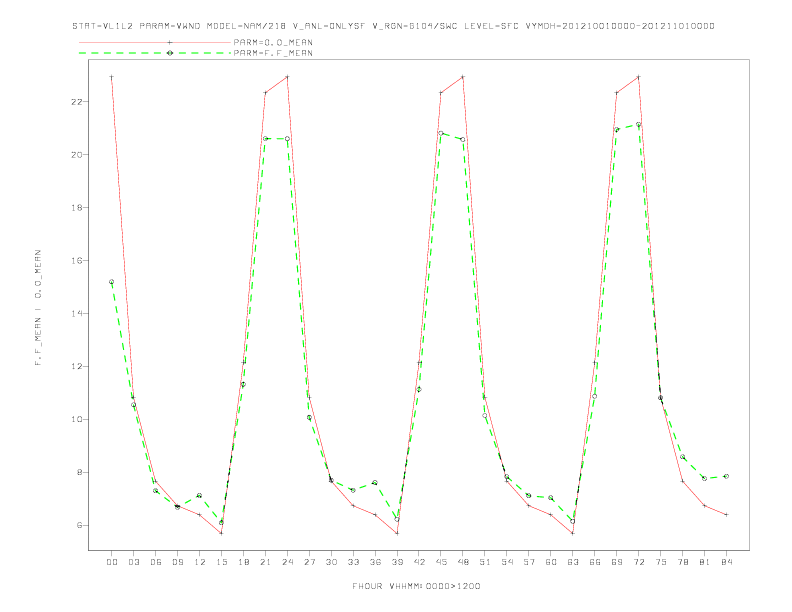792x612 pixels.
Task: Click y-axis tick label 14
Action: tap(76, 314)
